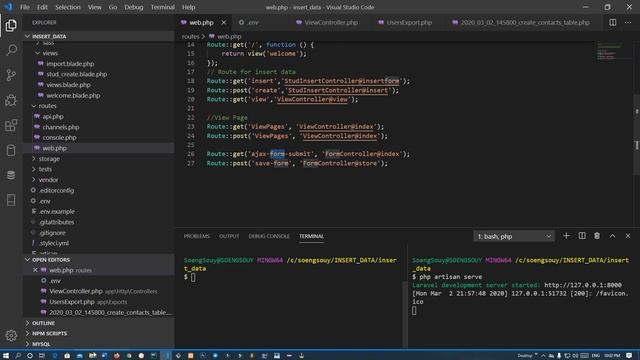Open channels.php in routes folder
Screen dimensions: 640x360
60,127
